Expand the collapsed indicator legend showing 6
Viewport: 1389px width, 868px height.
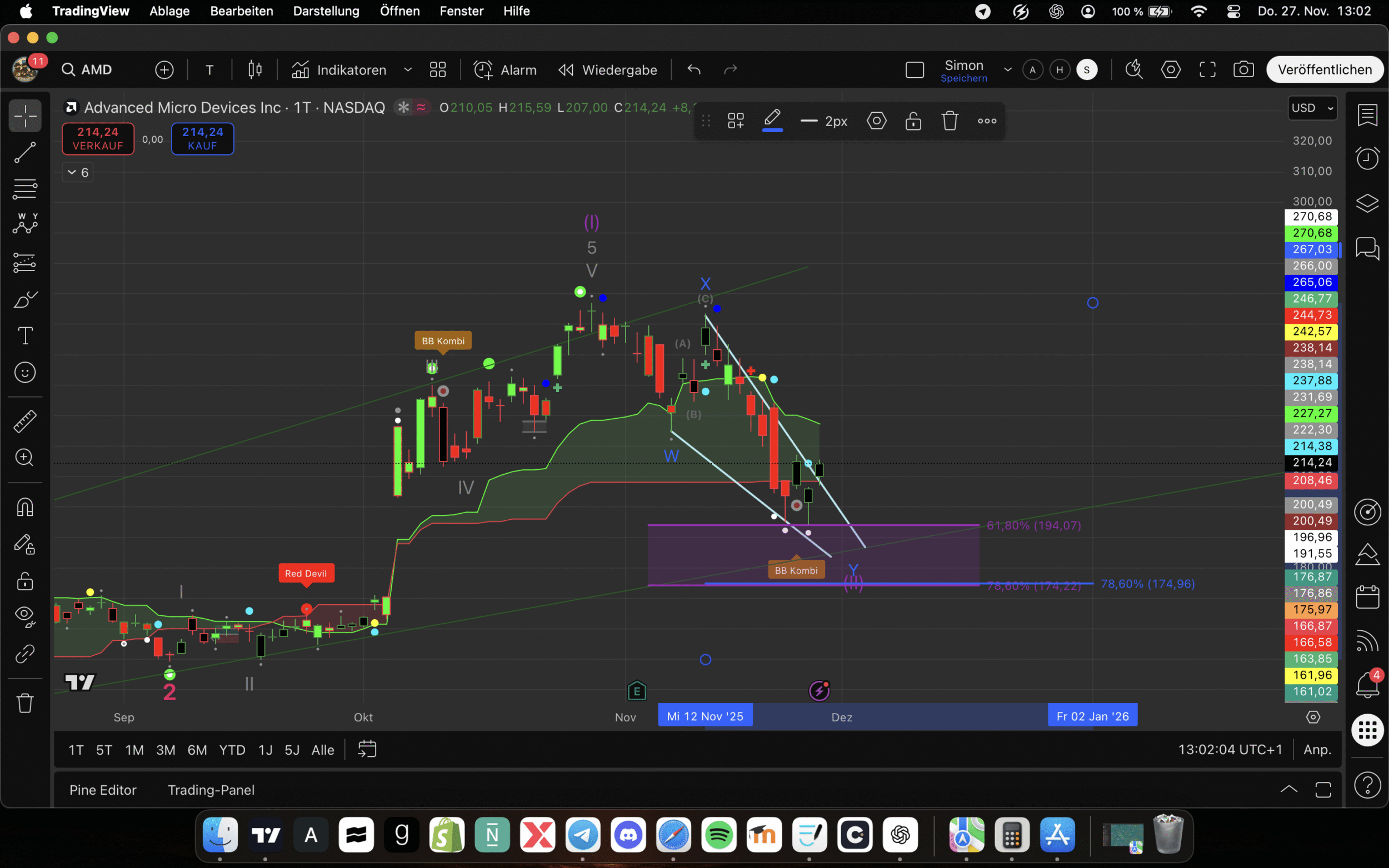pos(78,172)
